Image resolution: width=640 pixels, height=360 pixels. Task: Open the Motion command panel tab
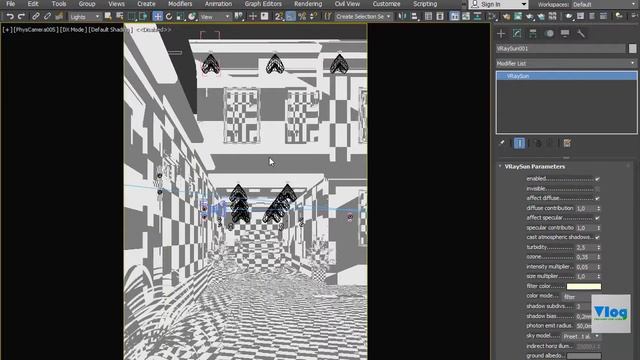pos(549,34)
